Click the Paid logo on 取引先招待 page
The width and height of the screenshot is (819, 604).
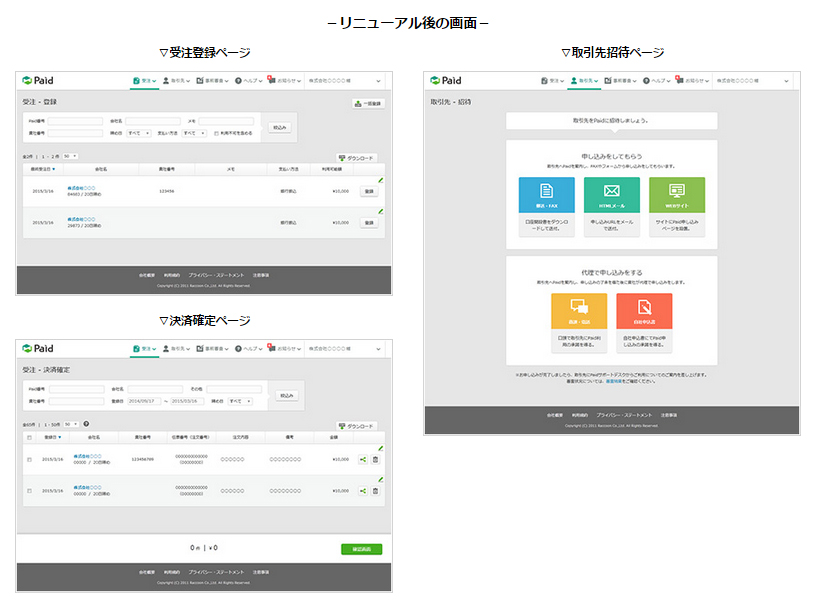pyautogui.click(x=446, y=80)
